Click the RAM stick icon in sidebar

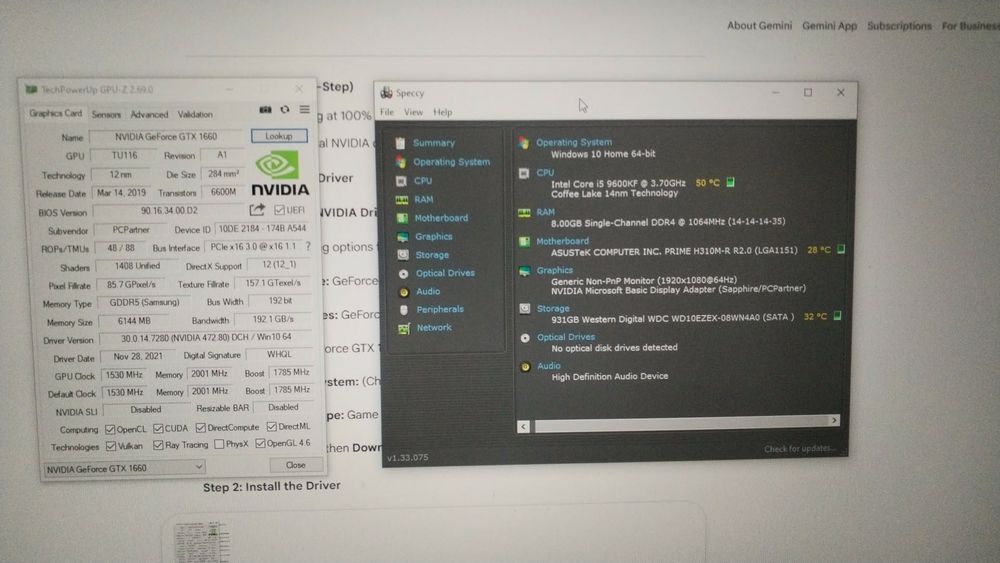402,200
